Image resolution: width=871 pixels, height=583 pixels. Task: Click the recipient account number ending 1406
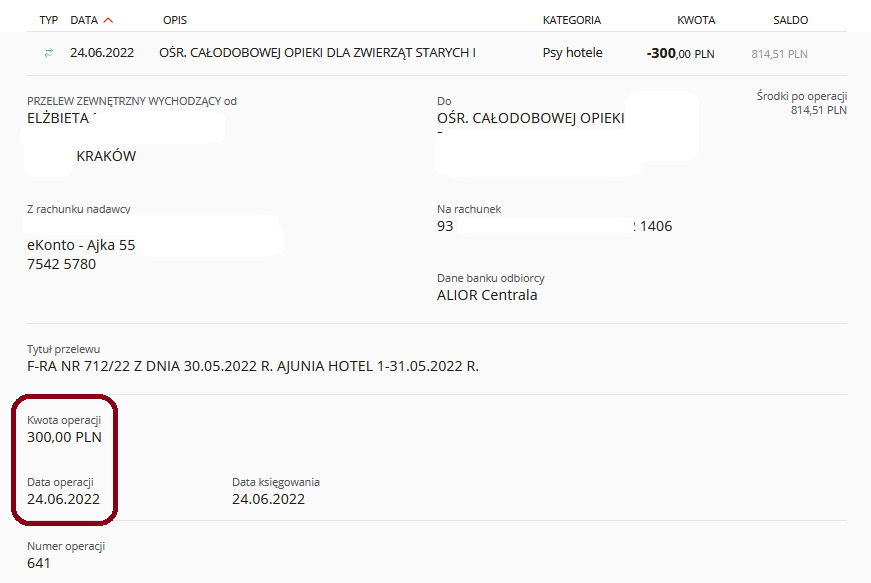(554, 226)
